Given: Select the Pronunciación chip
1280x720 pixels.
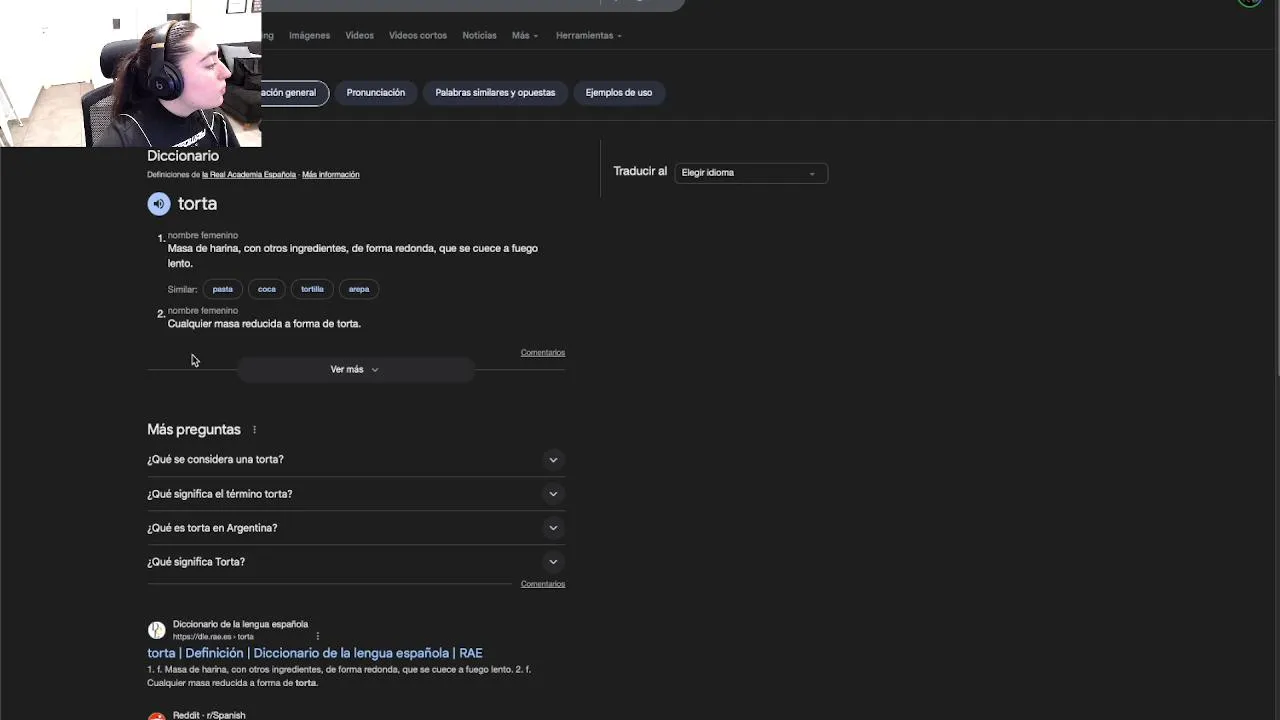Looking at the screenshot, I should coord(376,93).
